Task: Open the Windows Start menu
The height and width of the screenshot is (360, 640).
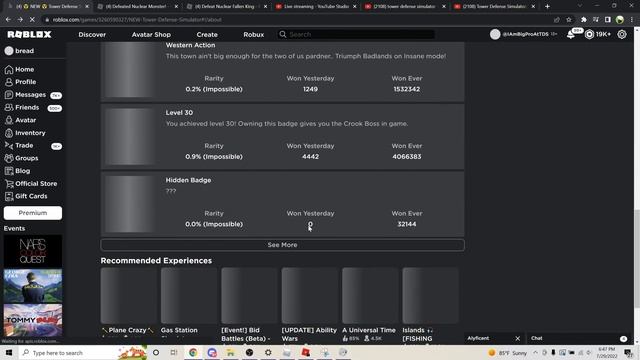Action: [x=9, y=353]
